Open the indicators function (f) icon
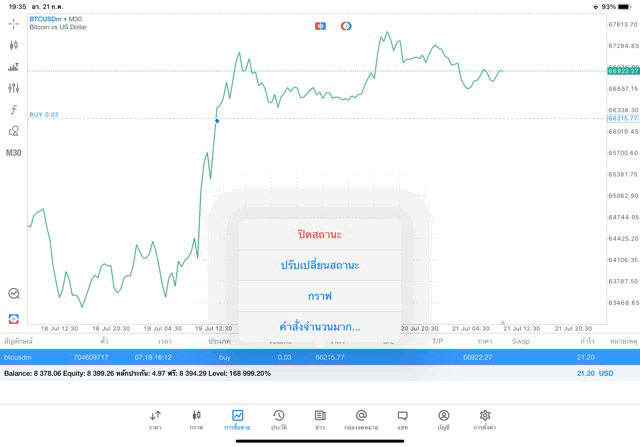Image resolution: width=640 pixels, height=447 pixels. click(x=14, y=109)
